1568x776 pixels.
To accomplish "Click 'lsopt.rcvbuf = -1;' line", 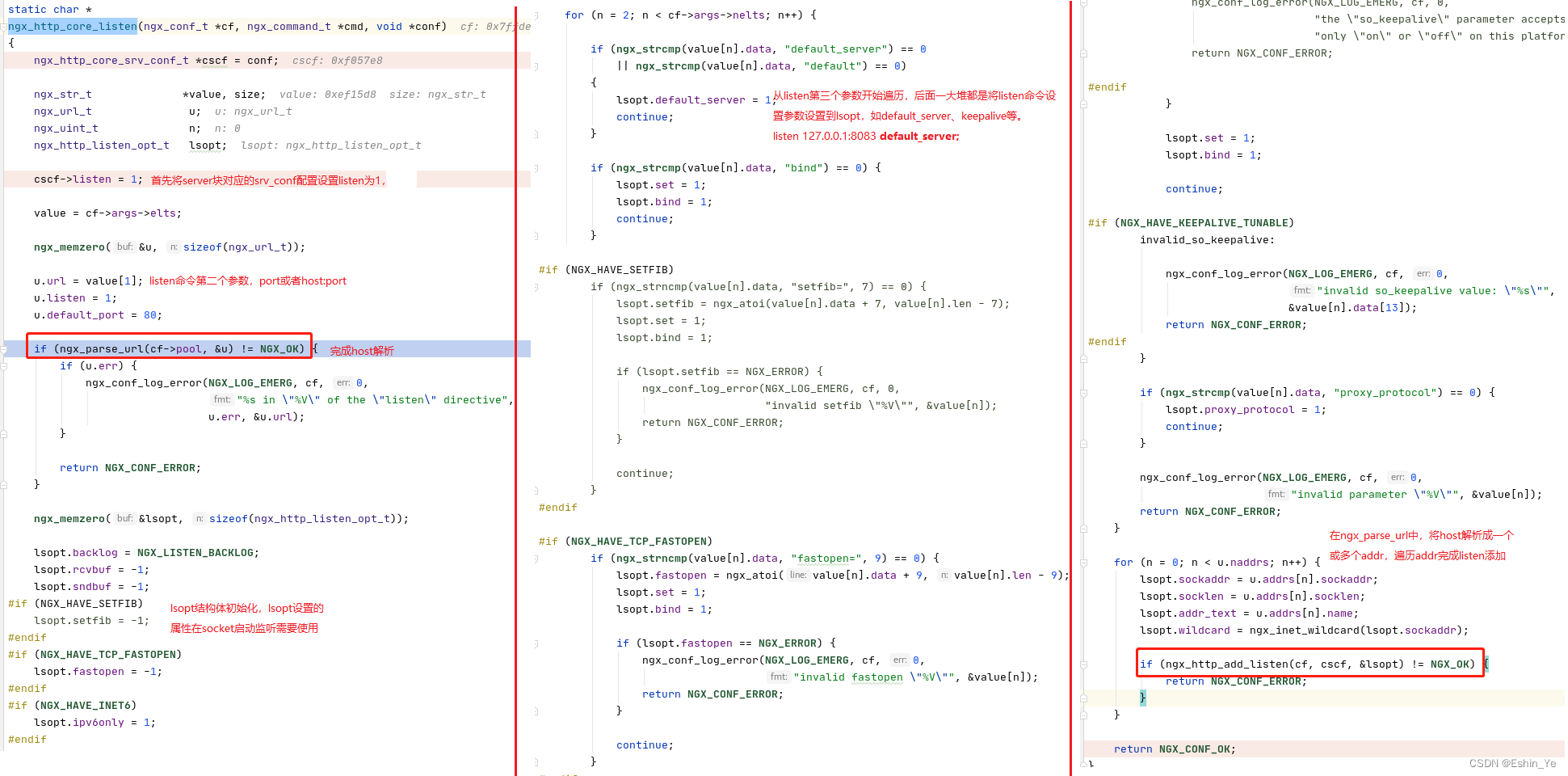I will [x=91, y=570].
